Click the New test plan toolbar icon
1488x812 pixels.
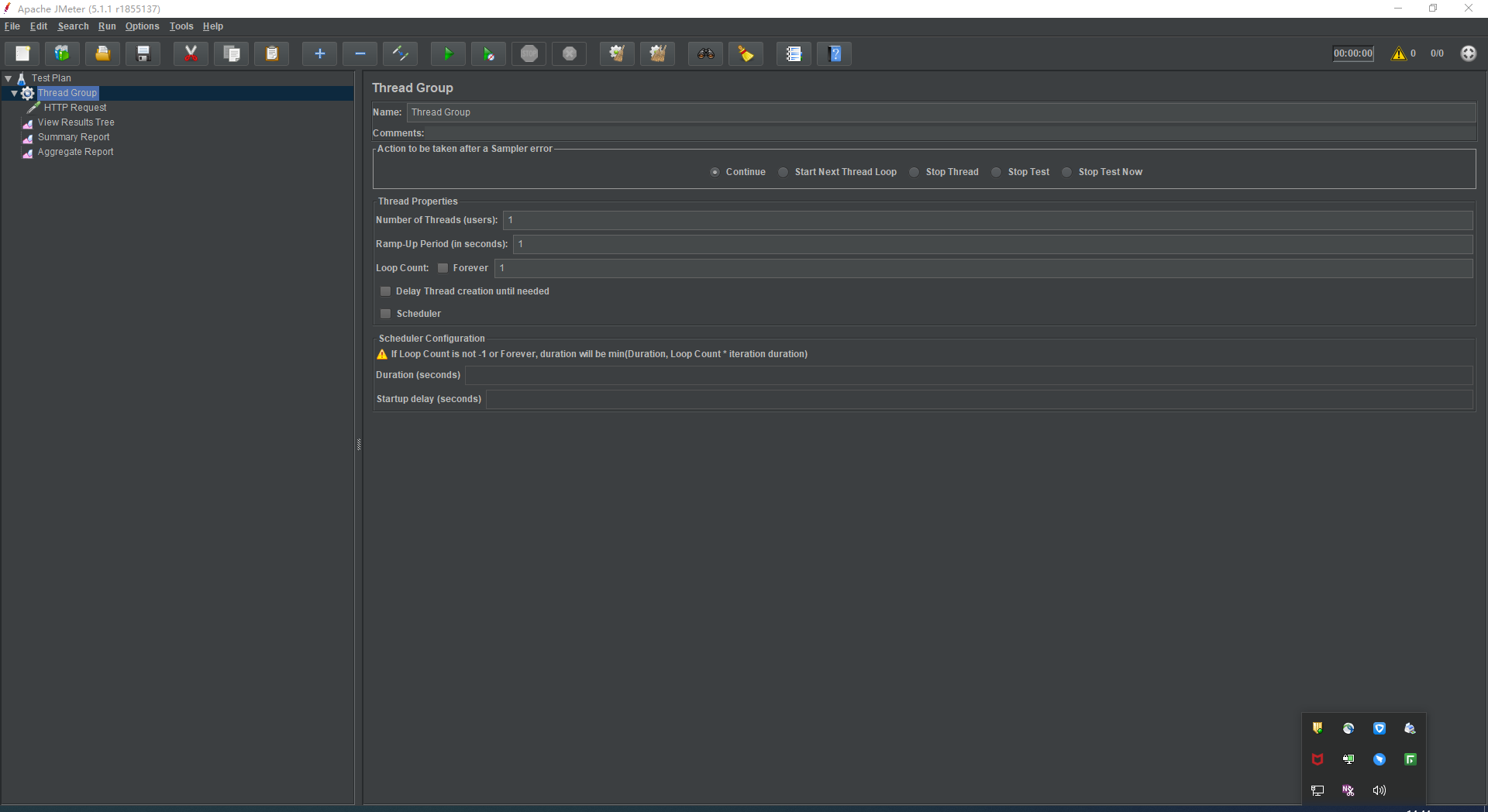click(22, 53)
